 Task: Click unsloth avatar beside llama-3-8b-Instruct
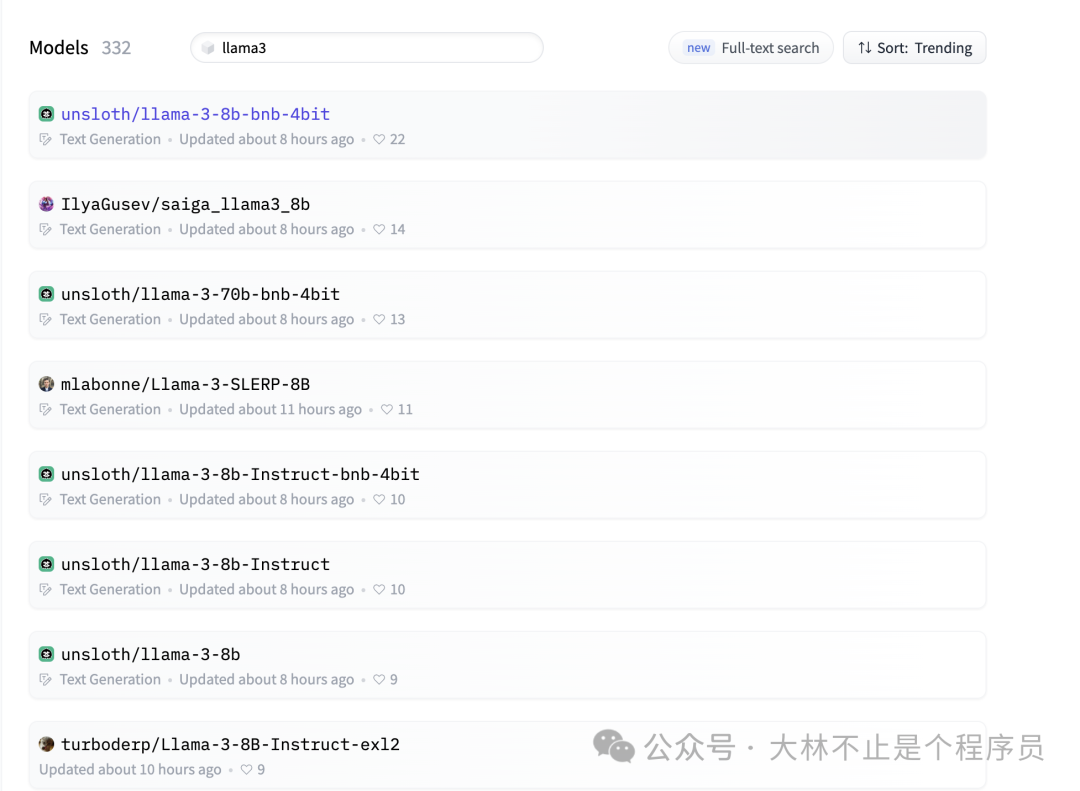[46, 564]
